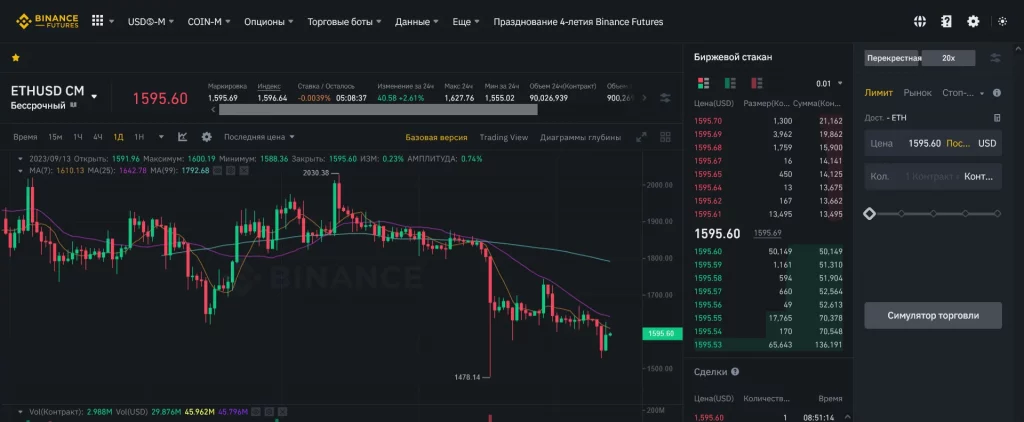Open the top bar settings gear
This screenshot has height=422, width=1024.
pyautogui.click(x=973, y=22)
